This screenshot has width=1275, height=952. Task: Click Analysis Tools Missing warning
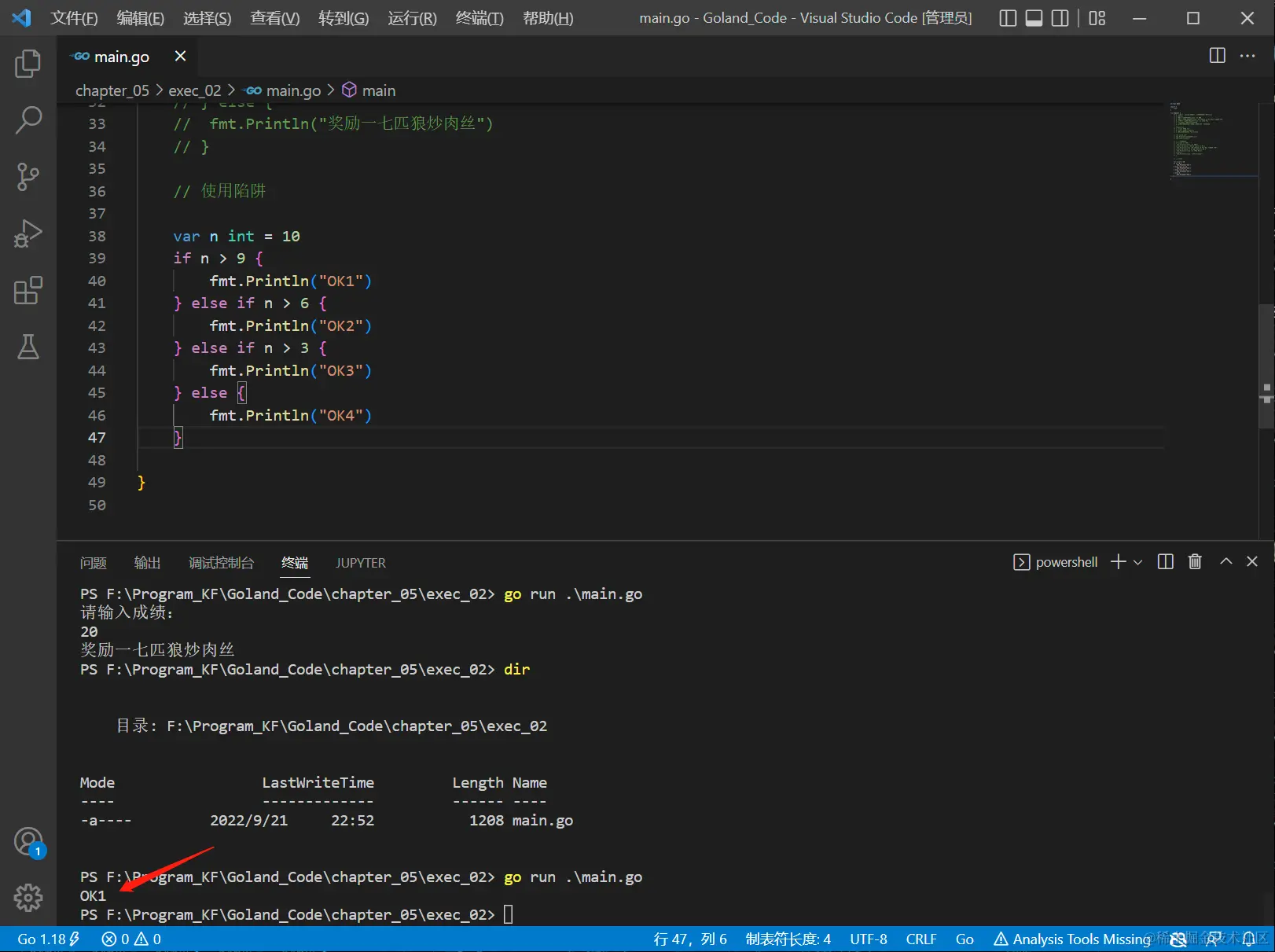click(x=1072, y=939)
